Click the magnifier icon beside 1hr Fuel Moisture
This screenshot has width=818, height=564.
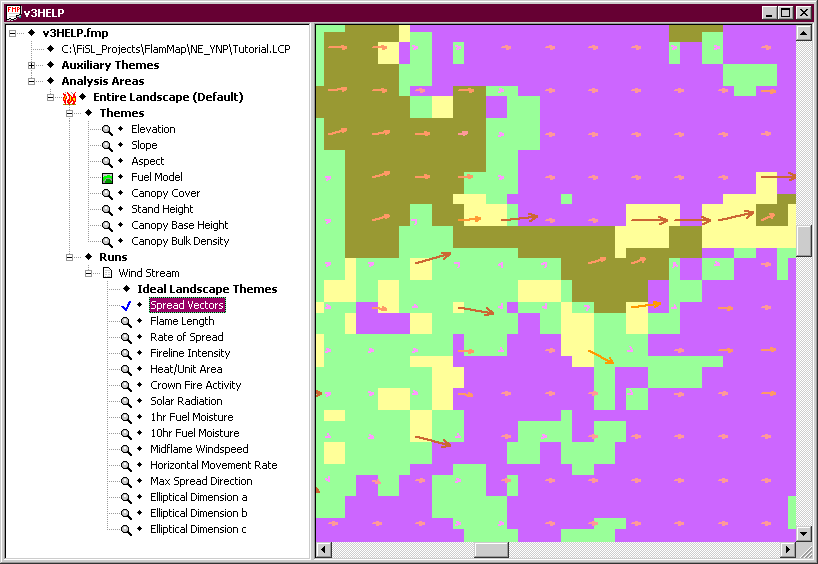[126, 418]
